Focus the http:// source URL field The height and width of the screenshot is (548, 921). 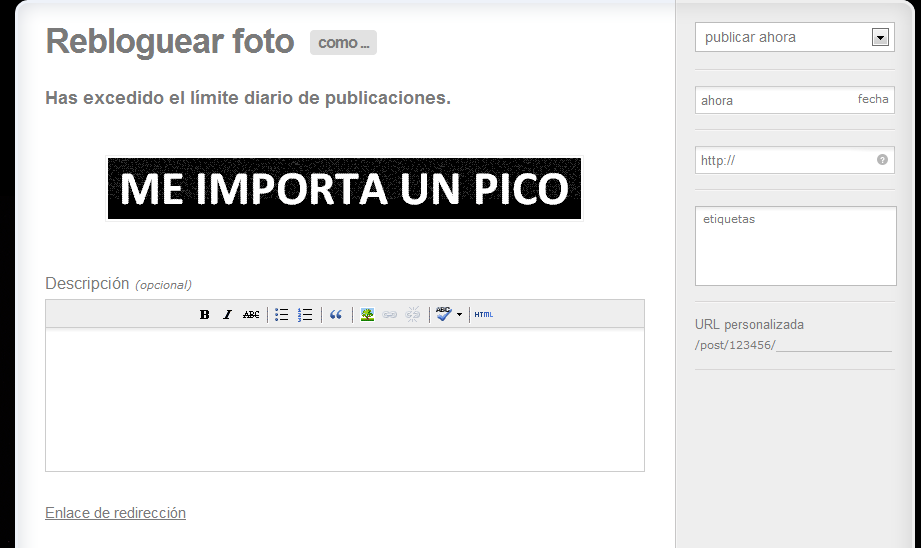[795, 160]
